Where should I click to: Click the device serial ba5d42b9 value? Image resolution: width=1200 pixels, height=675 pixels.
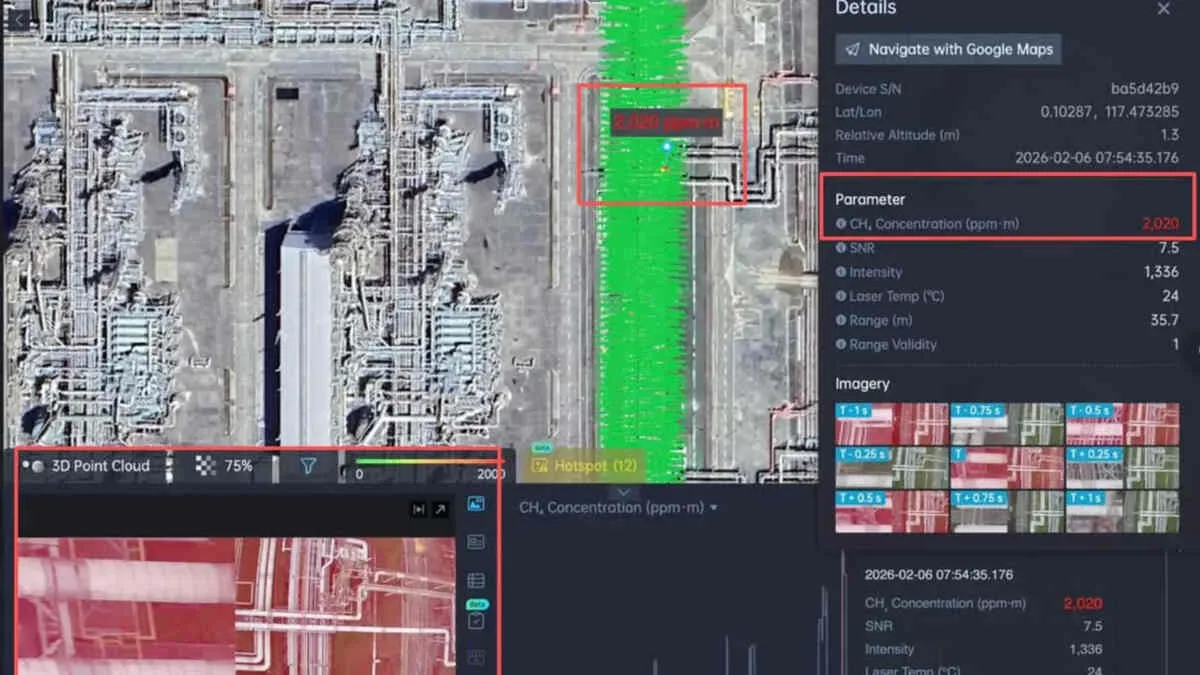[x=1144, y=89]
